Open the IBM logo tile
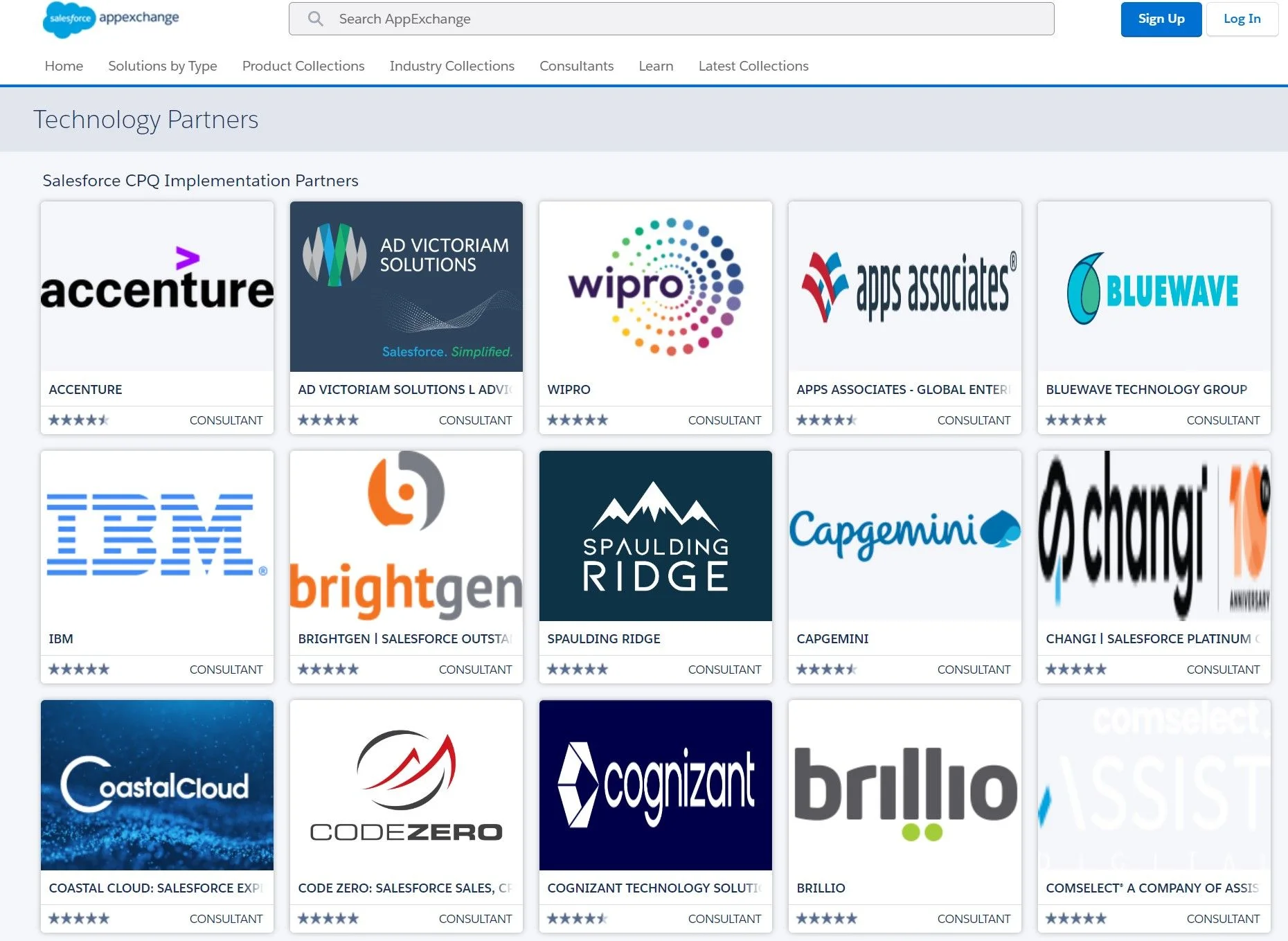Viewport: 1288px width, 941px height. 157,536
